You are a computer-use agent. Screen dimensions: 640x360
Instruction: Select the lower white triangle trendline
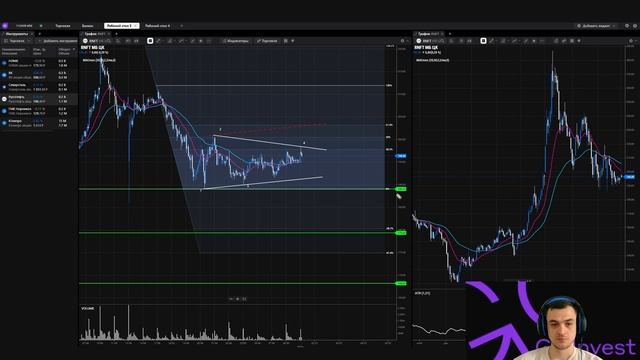click(x=263, y=183)
